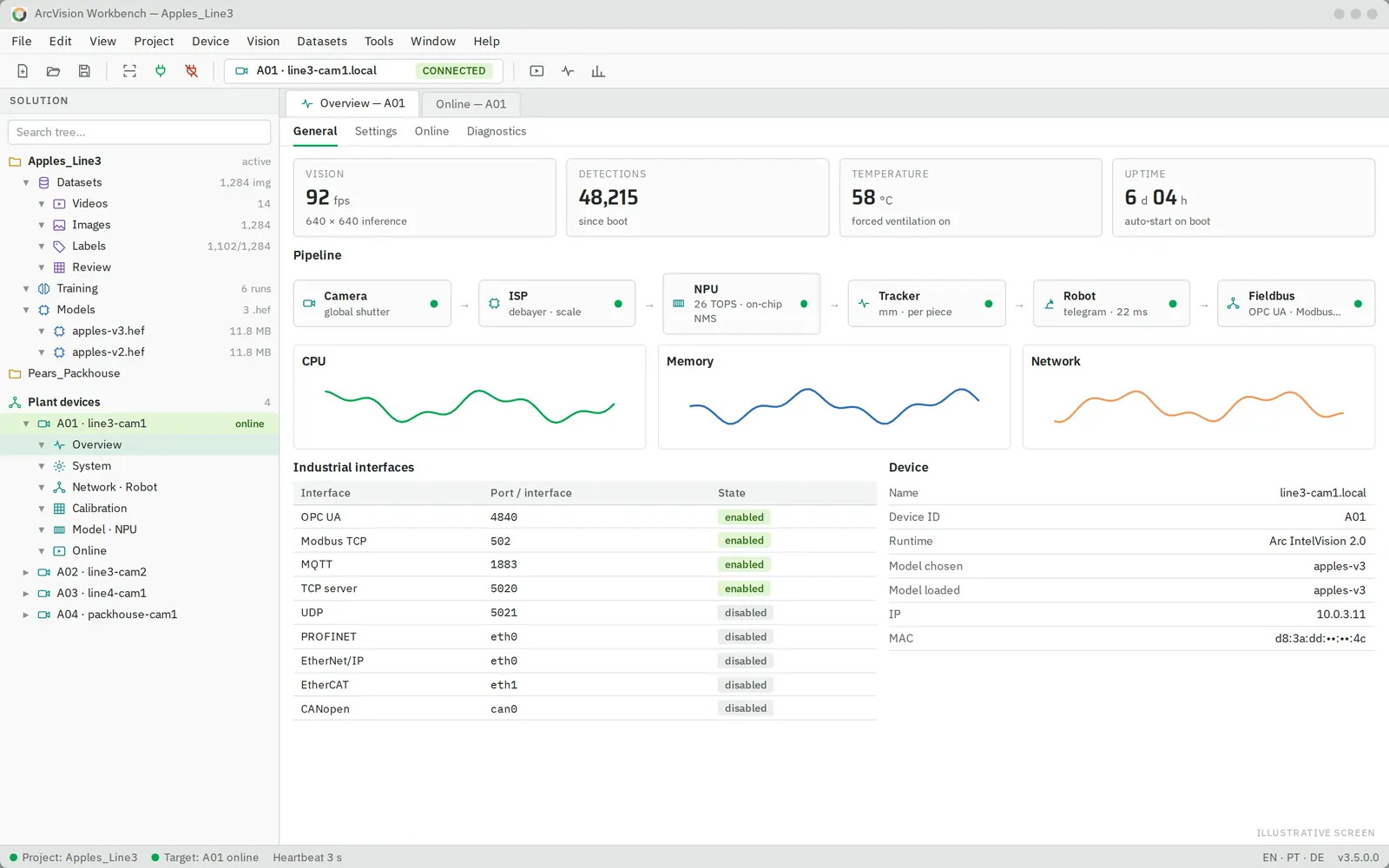Collapse the A01 · line3-cam1 device node
The image size is (1389, 868).
(26, 424)
